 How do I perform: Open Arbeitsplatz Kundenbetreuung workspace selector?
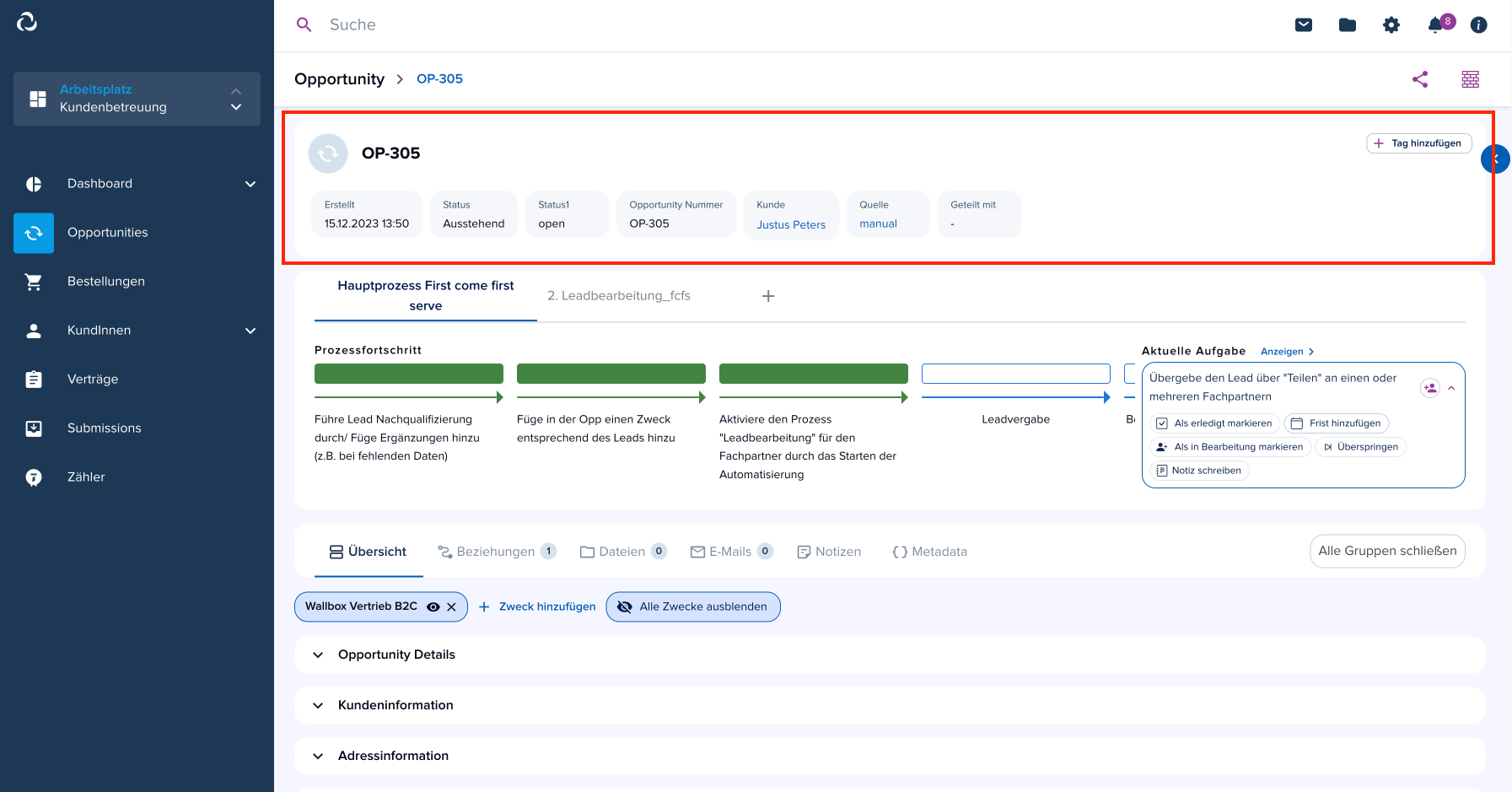[137, 99]
